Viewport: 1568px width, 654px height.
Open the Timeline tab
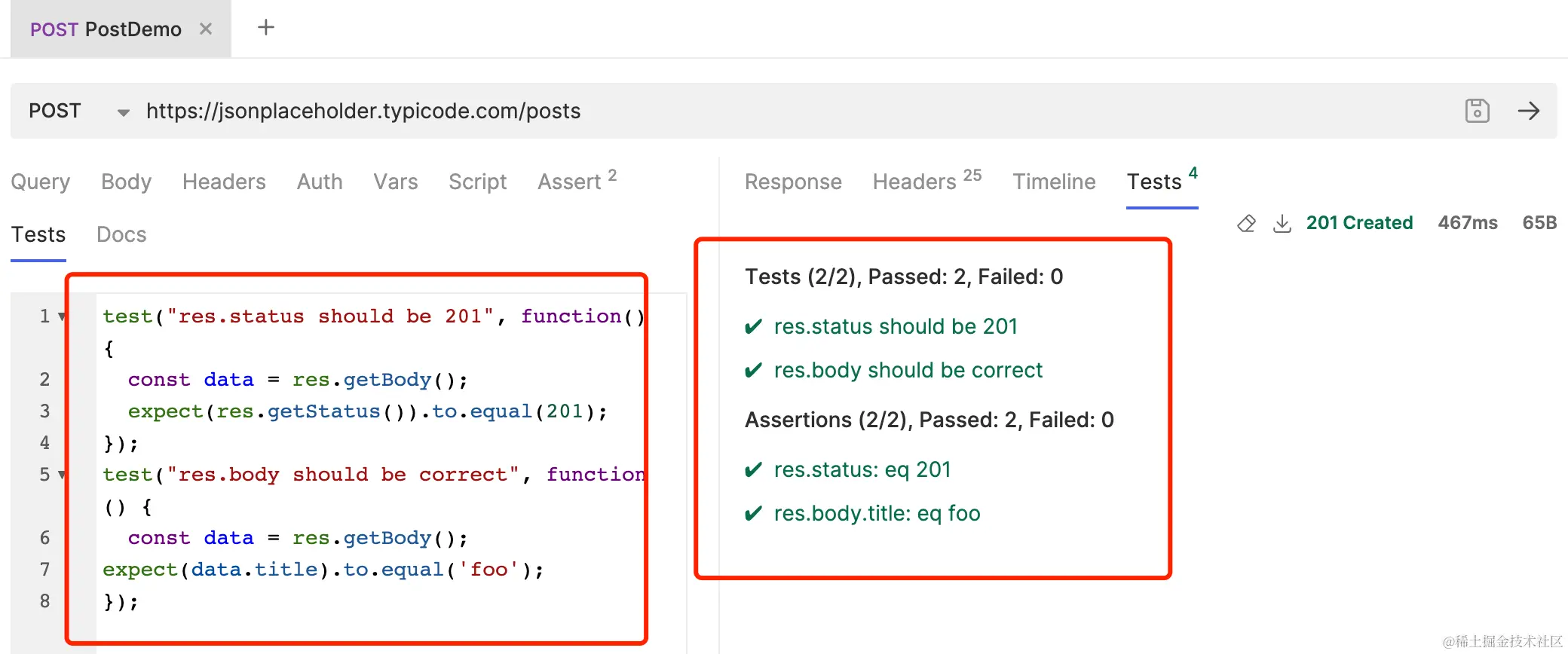point(1054,182)
